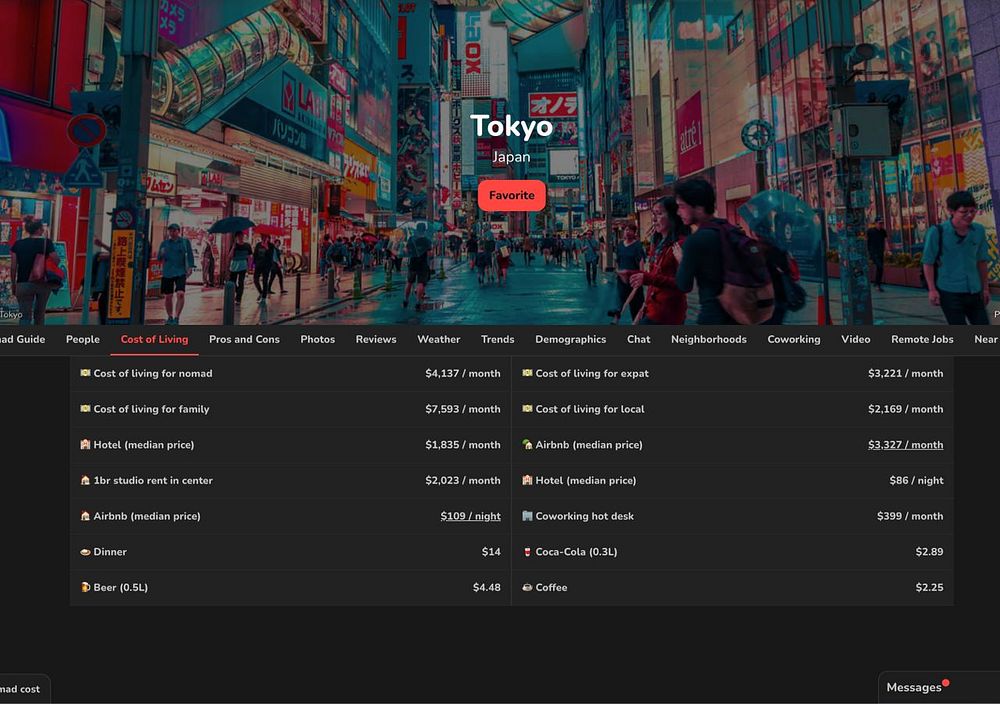The height and width of the screenshot is (704, 1000).
Task: Click the Coca-Cola drink icon
Action: 527,552
